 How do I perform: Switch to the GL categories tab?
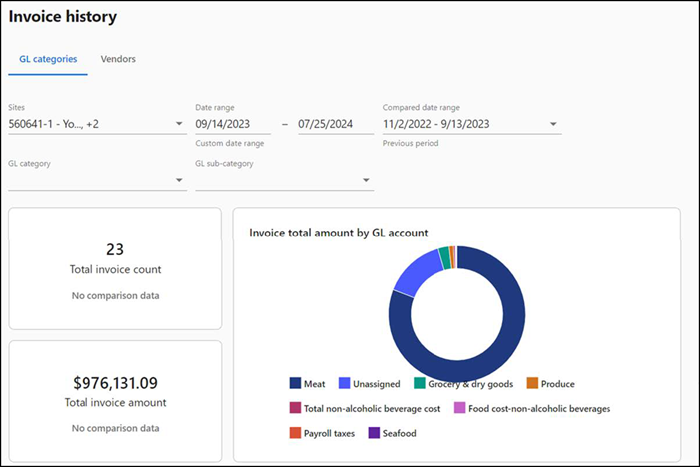tap(48, 59)
